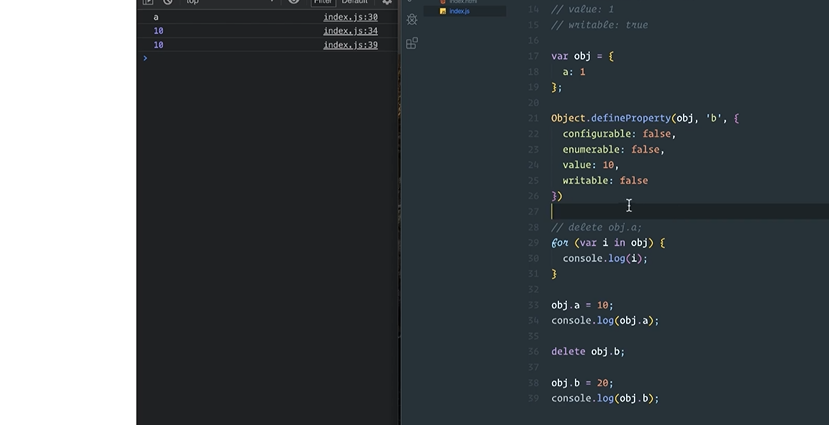829x425 pixels.
Task: Click the eye live expression icon
Action: 293,2
